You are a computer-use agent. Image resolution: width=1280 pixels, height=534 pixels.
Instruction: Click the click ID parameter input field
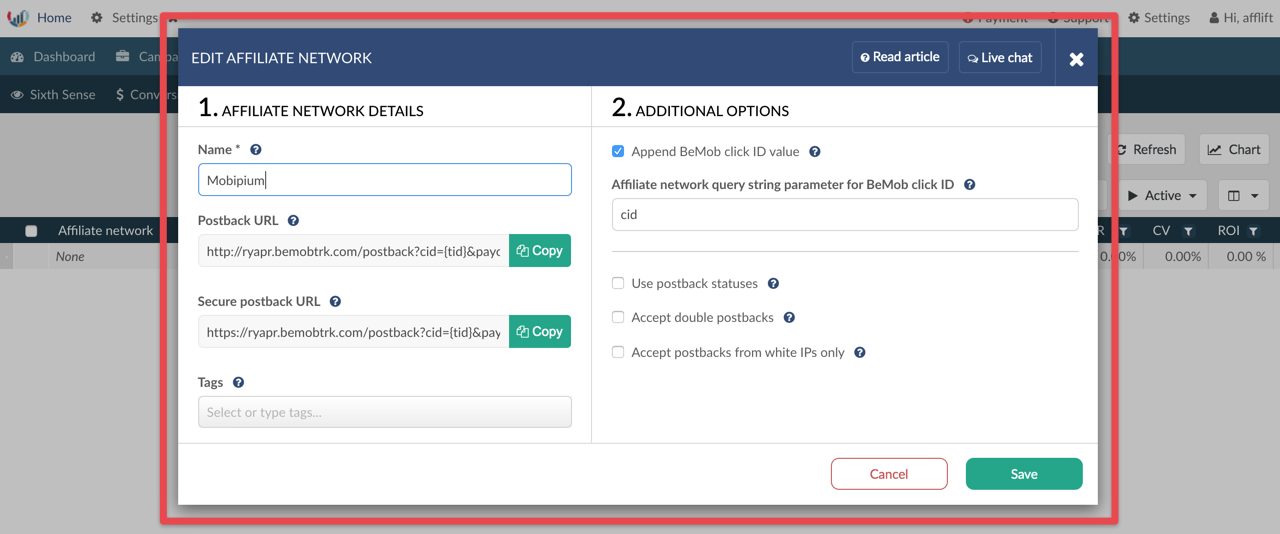844,214
